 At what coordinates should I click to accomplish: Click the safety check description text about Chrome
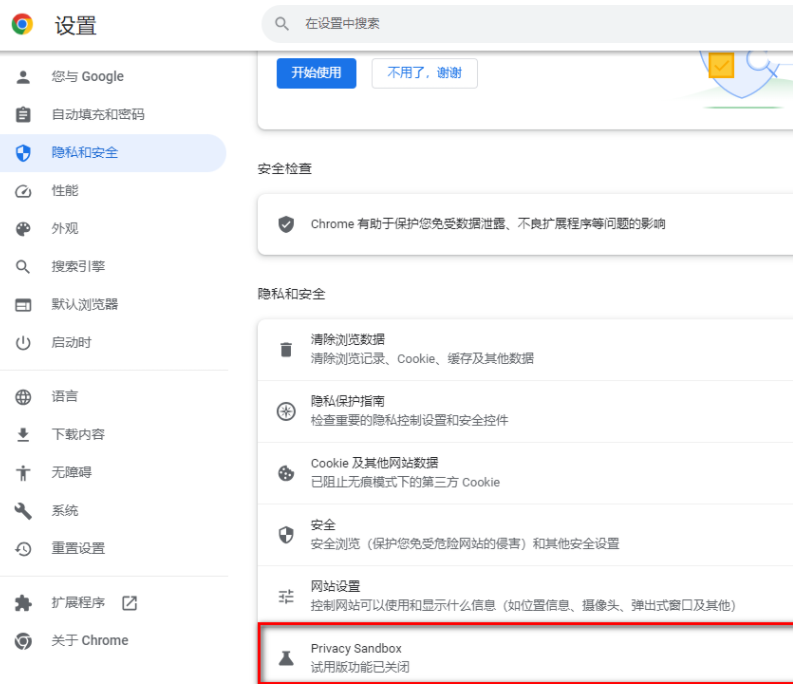pos(488,224)
